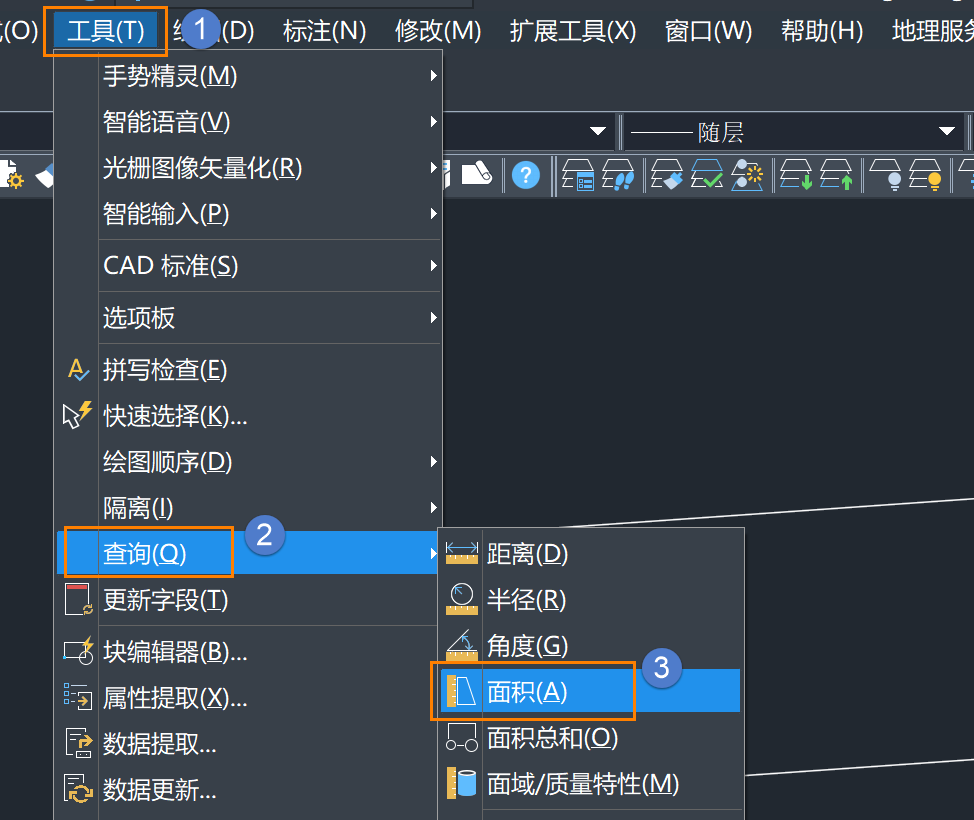Open the 窗口(W) menu

(708, 31)
